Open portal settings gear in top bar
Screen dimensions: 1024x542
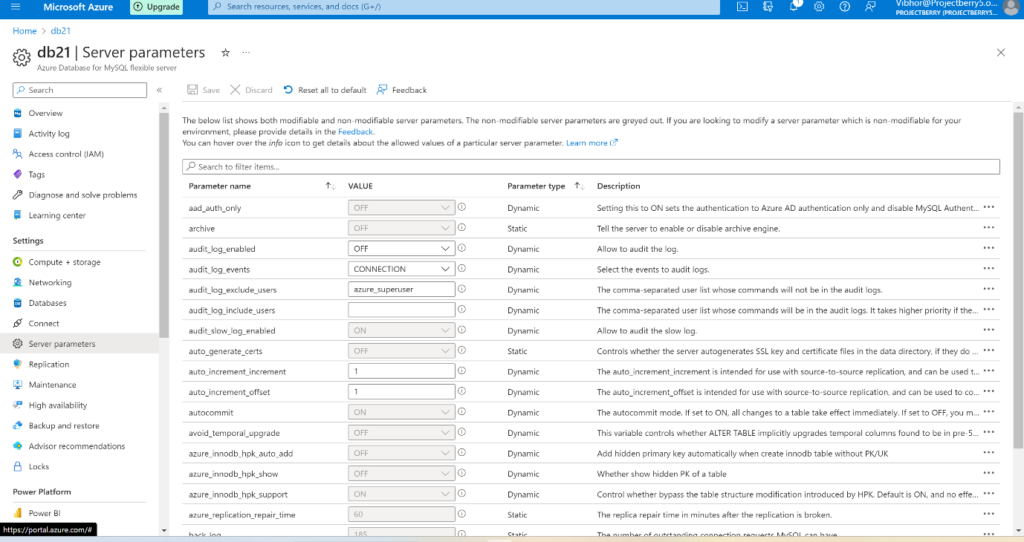819,7
